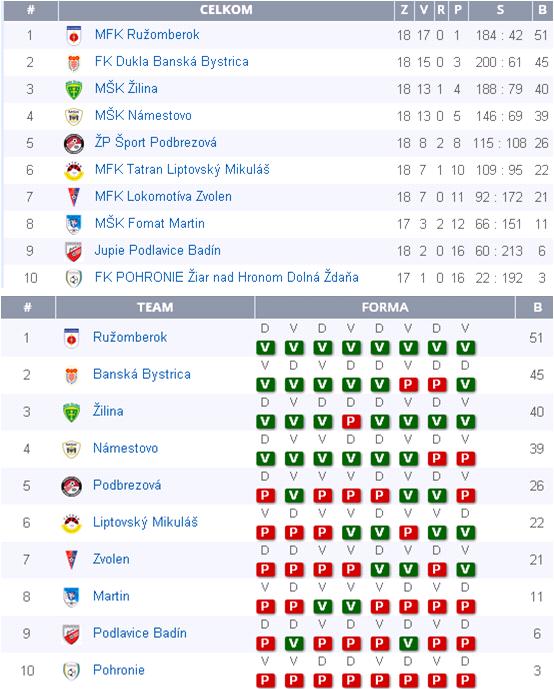This screenshot has width=554, height=689.
Task: Open the FK Dukla Banská Bystrica team link
Action: click(172, 62)
